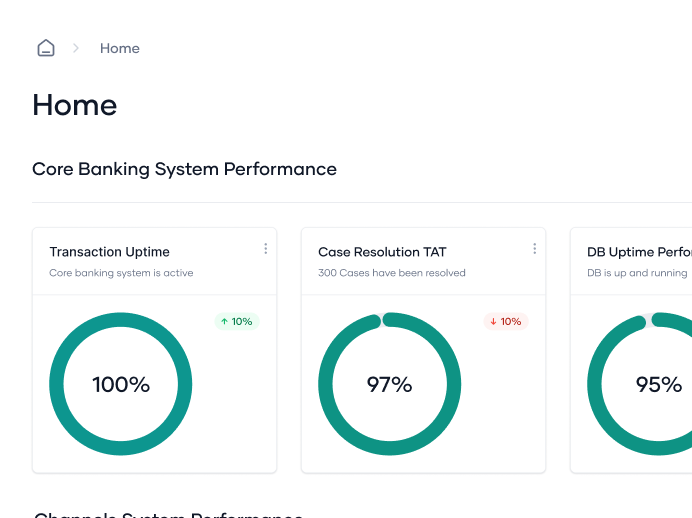Click the Transaction Uptime card title
This screenshot has width=692, height=518.
pos(110,252)
